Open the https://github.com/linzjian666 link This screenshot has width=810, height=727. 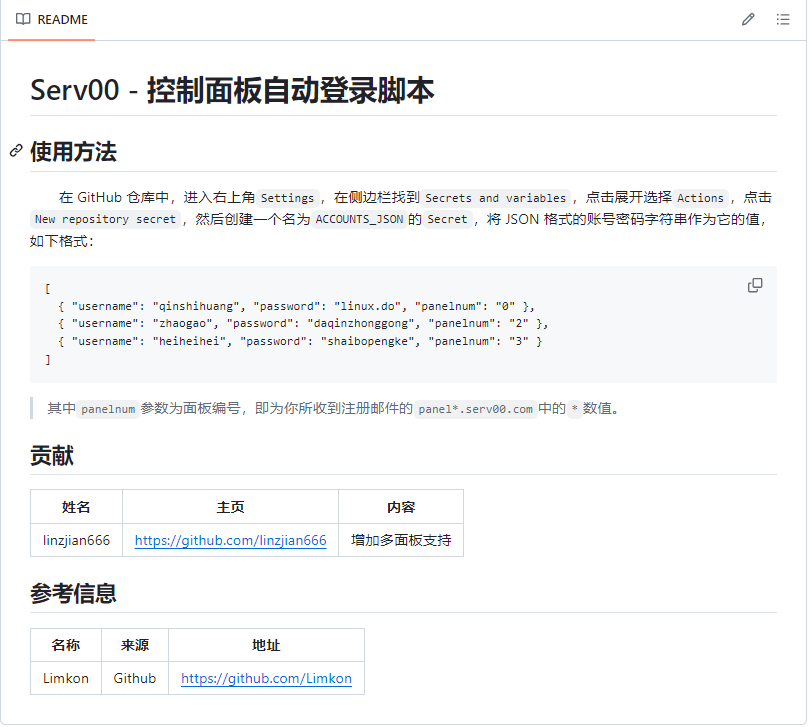(x=231, y=542)
